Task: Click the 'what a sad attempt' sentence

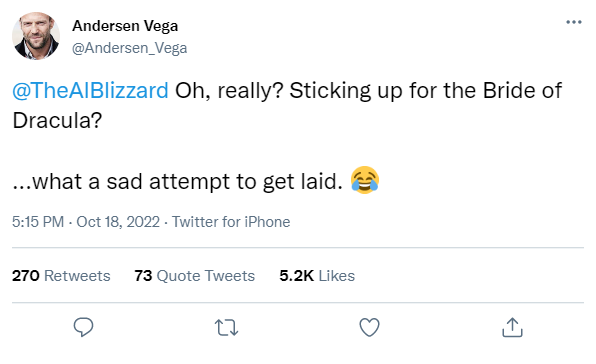Action: tap(178, 181)
